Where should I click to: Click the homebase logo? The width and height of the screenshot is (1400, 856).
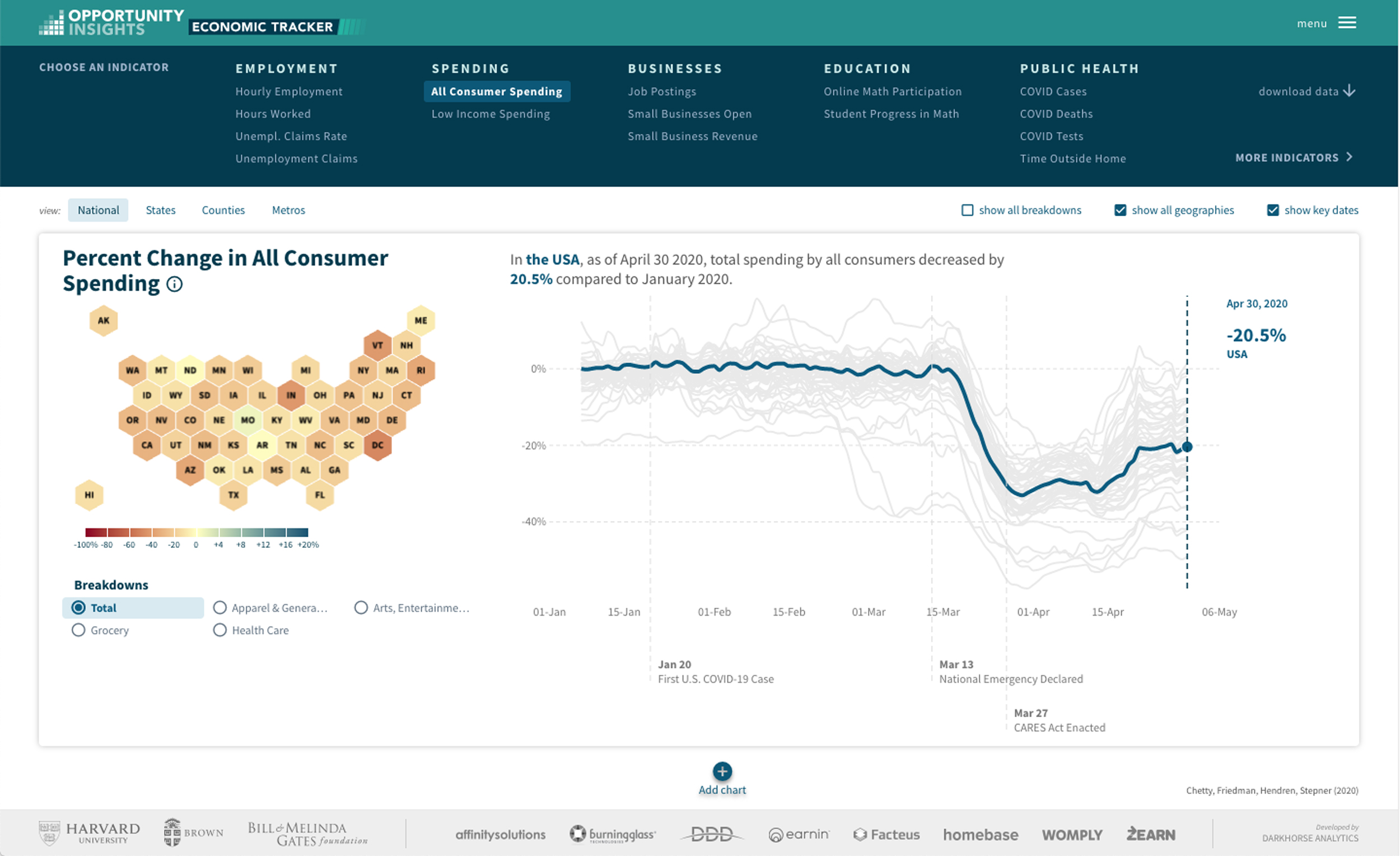[x=981, y=834]
